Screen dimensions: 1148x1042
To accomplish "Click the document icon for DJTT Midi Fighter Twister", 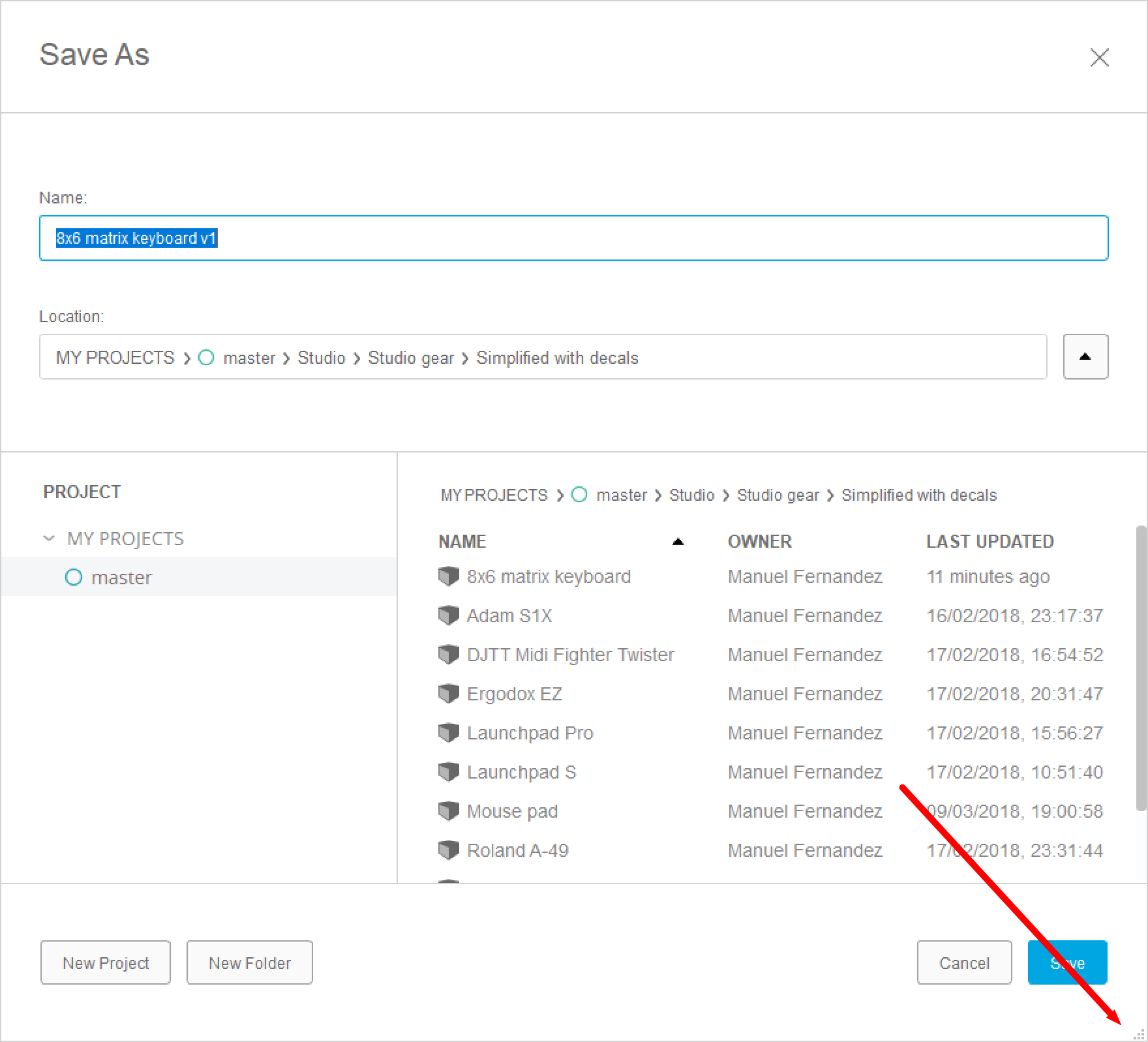I will (x=449, y=654).
